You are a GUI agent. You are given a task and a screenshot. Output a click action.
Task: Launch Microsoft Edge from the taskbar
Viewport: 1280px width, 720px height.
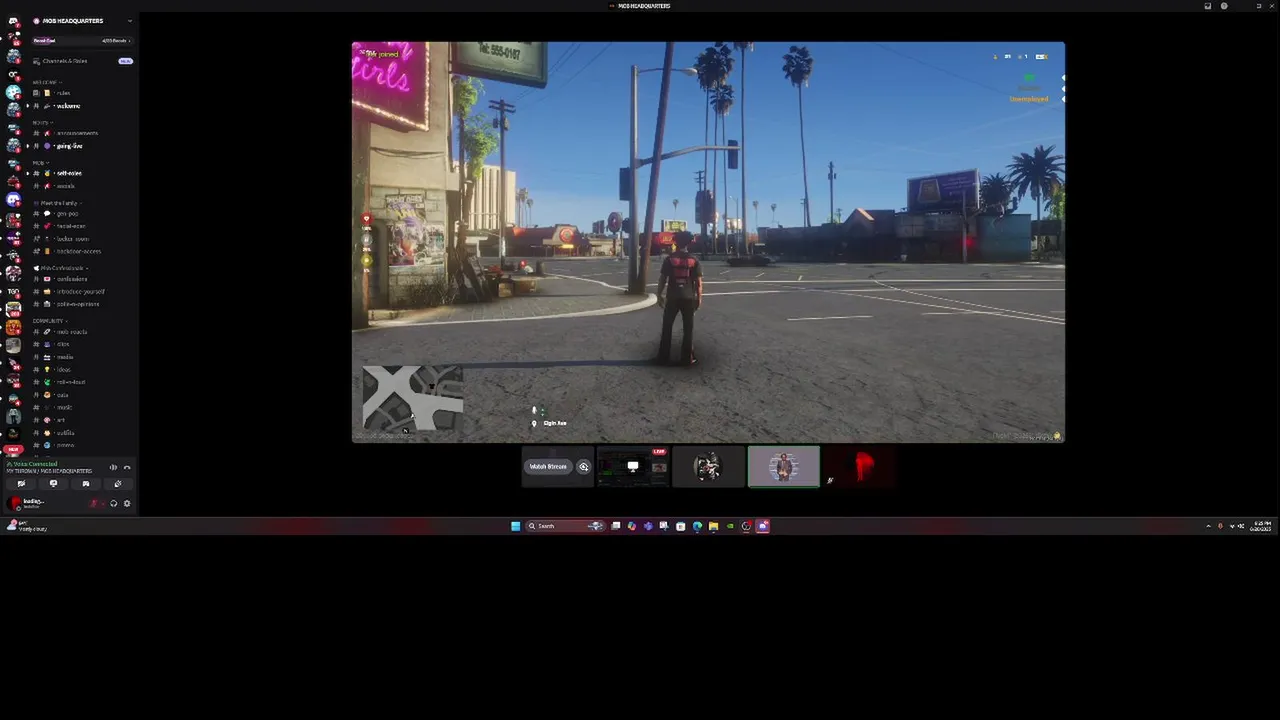point(697,526)
